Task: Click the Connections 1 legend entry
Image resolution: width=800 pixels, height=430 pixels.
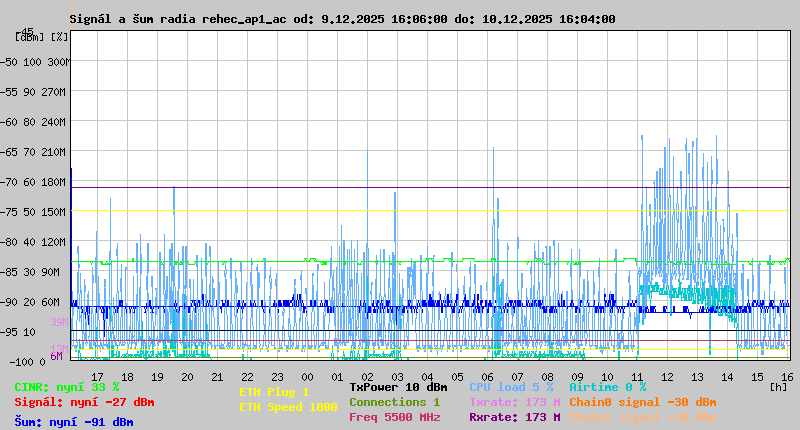Action: [x=394, y=402]
